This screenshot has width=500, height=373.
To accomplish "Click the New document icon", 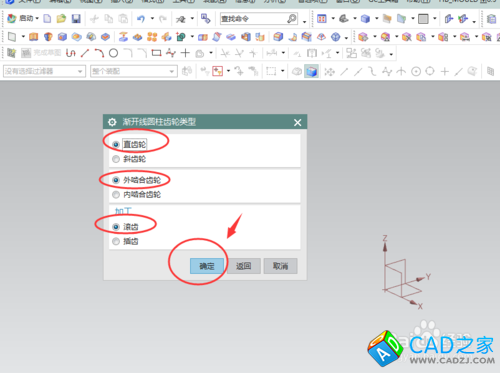I will [x=47, y=19].
